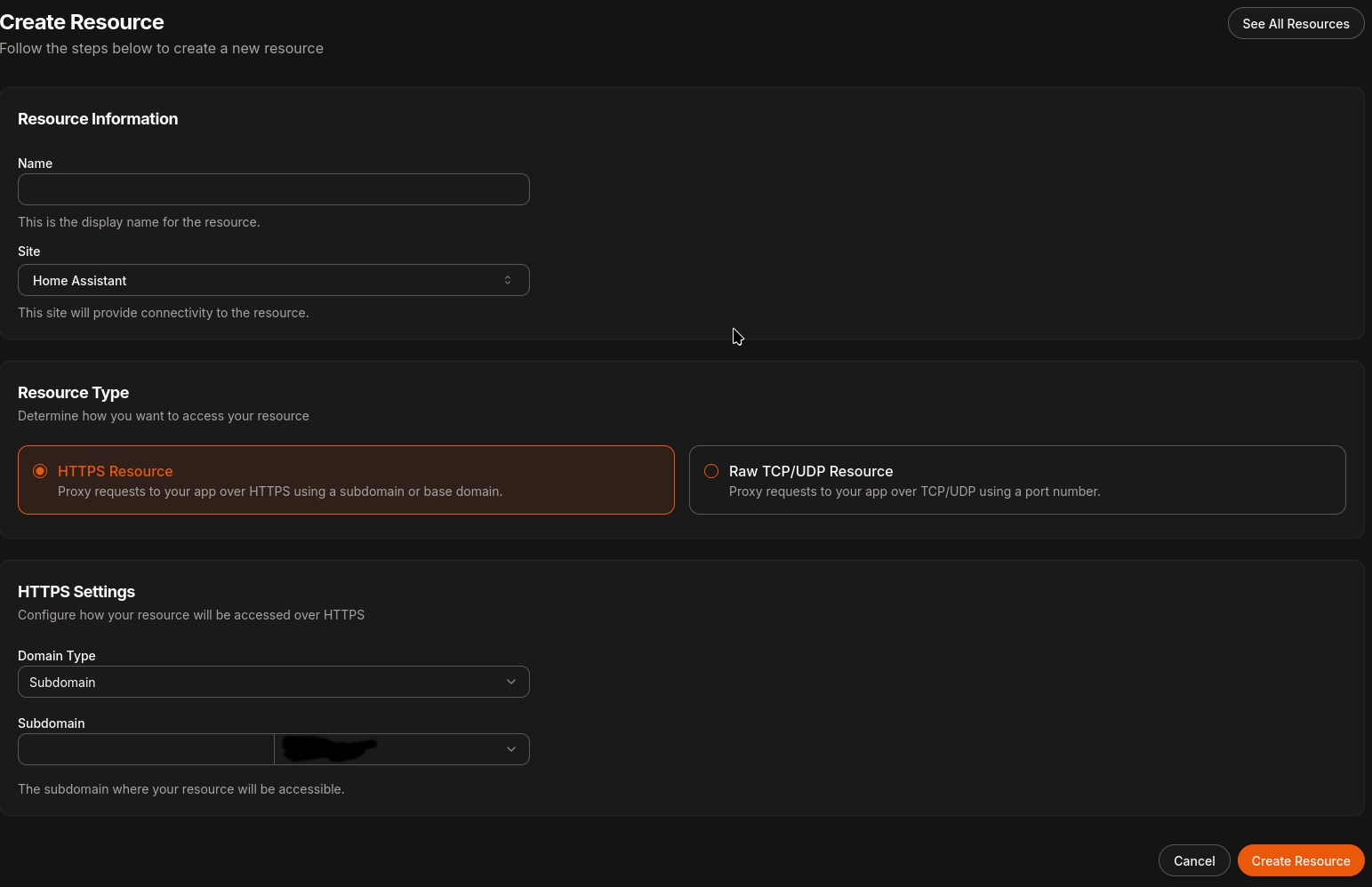Select the HTTPS Resource radio button

40,471
